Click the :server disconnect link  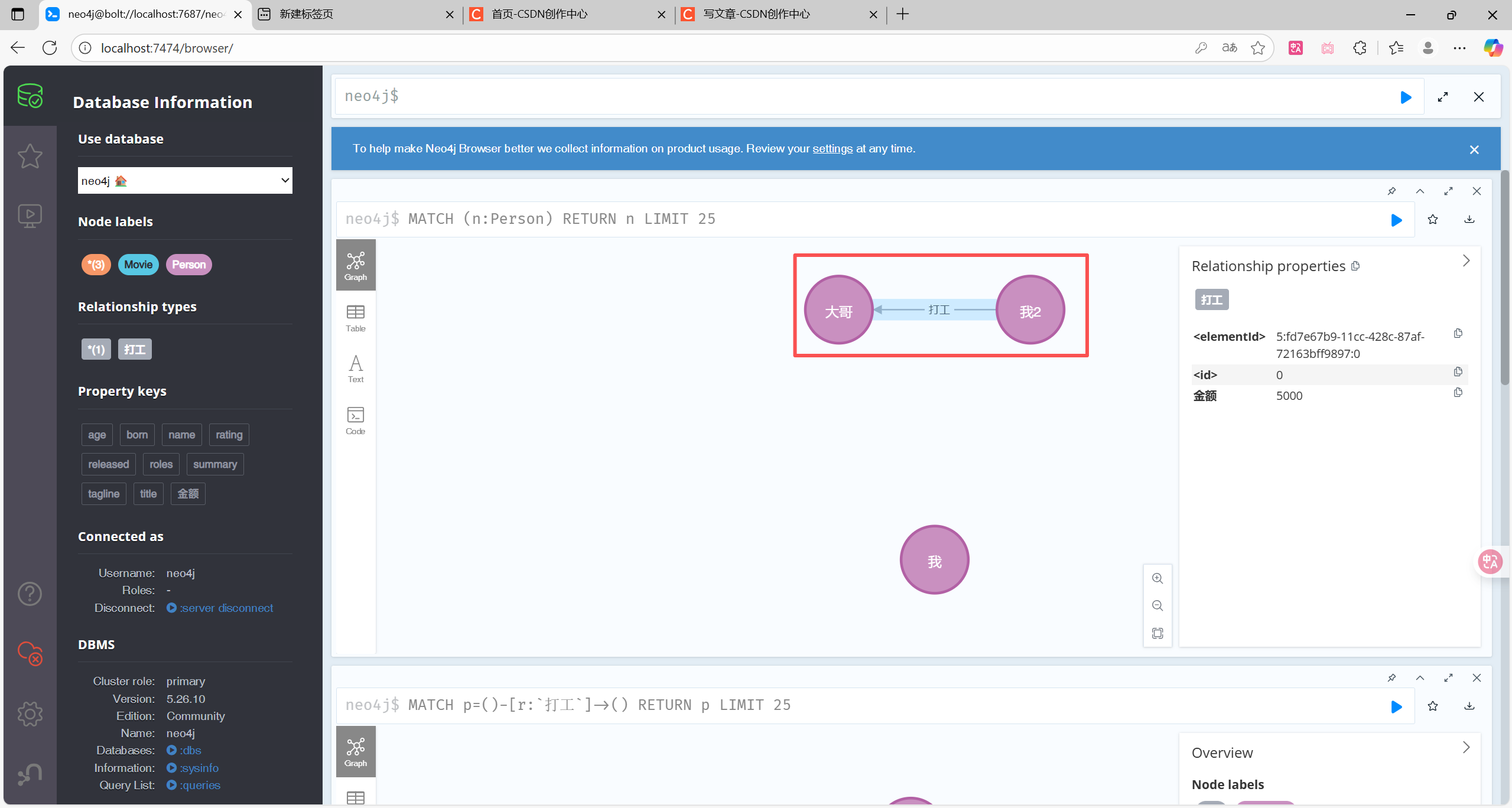[226, 608]
